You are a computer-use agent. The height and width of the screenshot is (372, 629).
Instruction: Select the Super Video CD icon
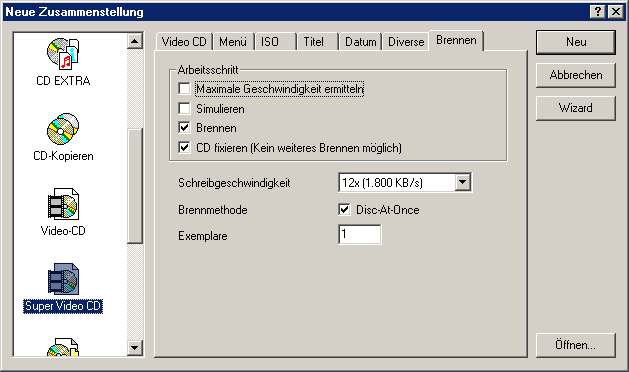(63, 279)
